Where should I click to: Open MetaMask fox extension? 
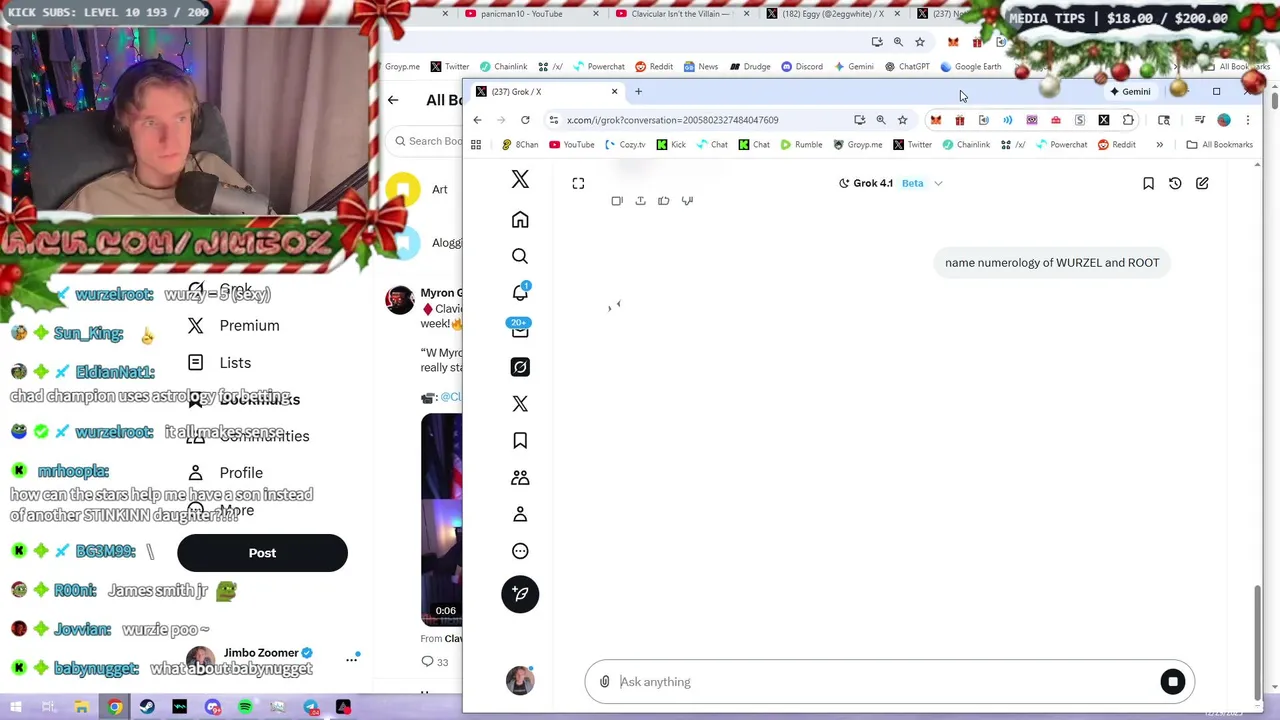pos(935,120)
